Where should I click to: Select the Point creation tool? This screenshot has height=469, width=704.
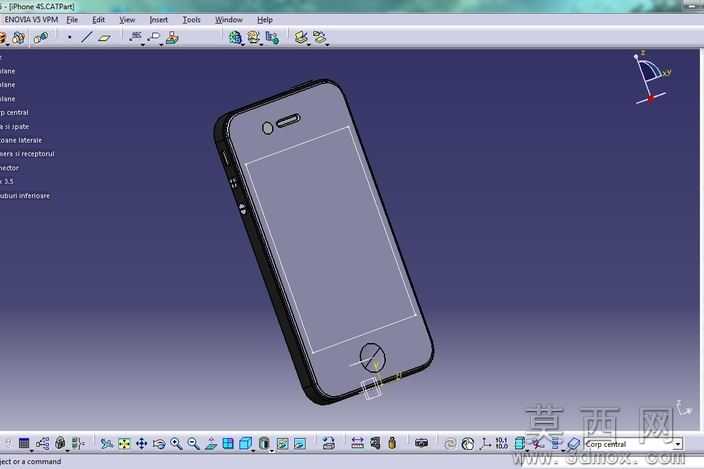[x=70, y=38]
